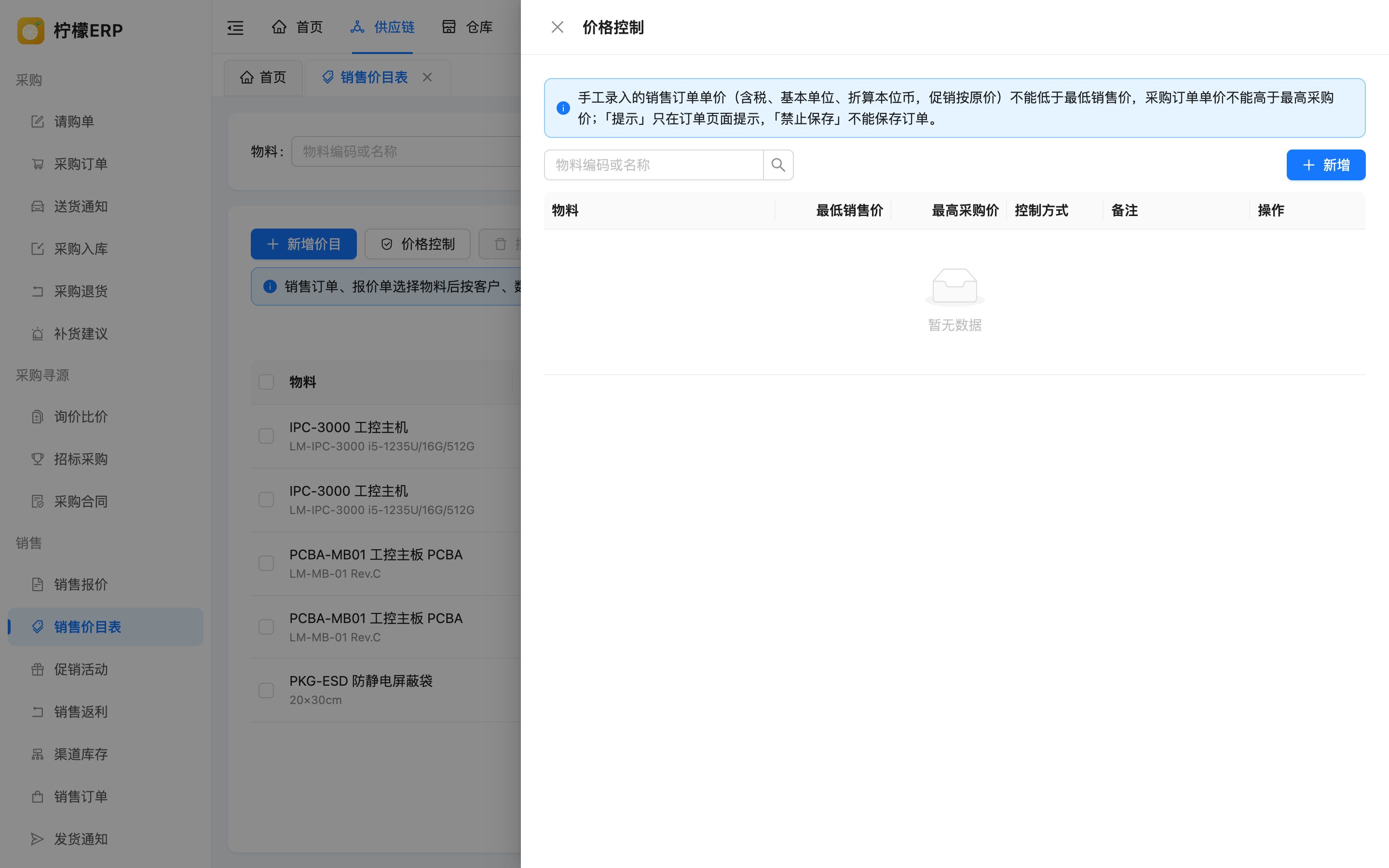Open 销售返利 sidebar item

point(106,712)
